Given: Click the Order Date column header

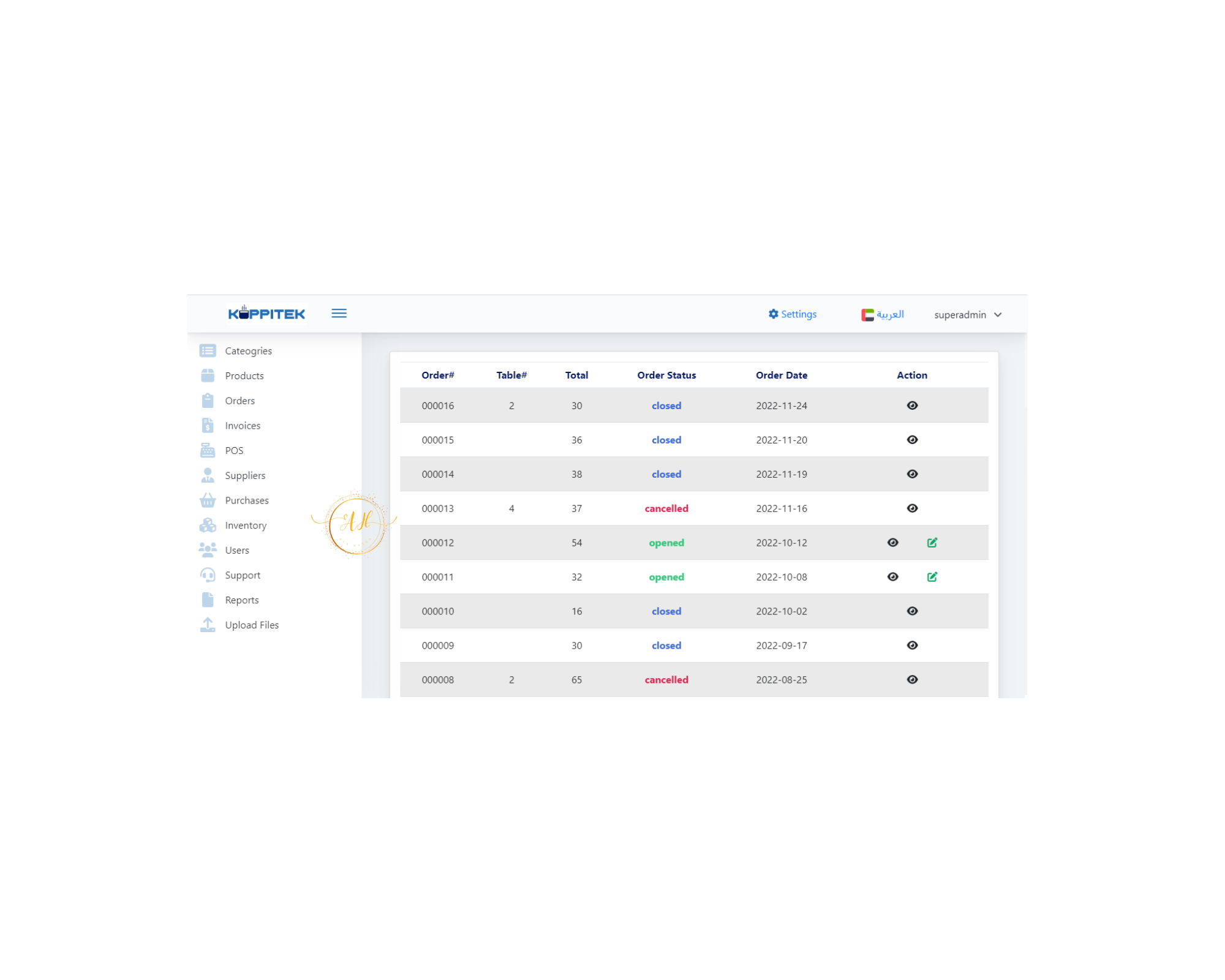Looking at the screenshot, I should (x=782, y=375).
